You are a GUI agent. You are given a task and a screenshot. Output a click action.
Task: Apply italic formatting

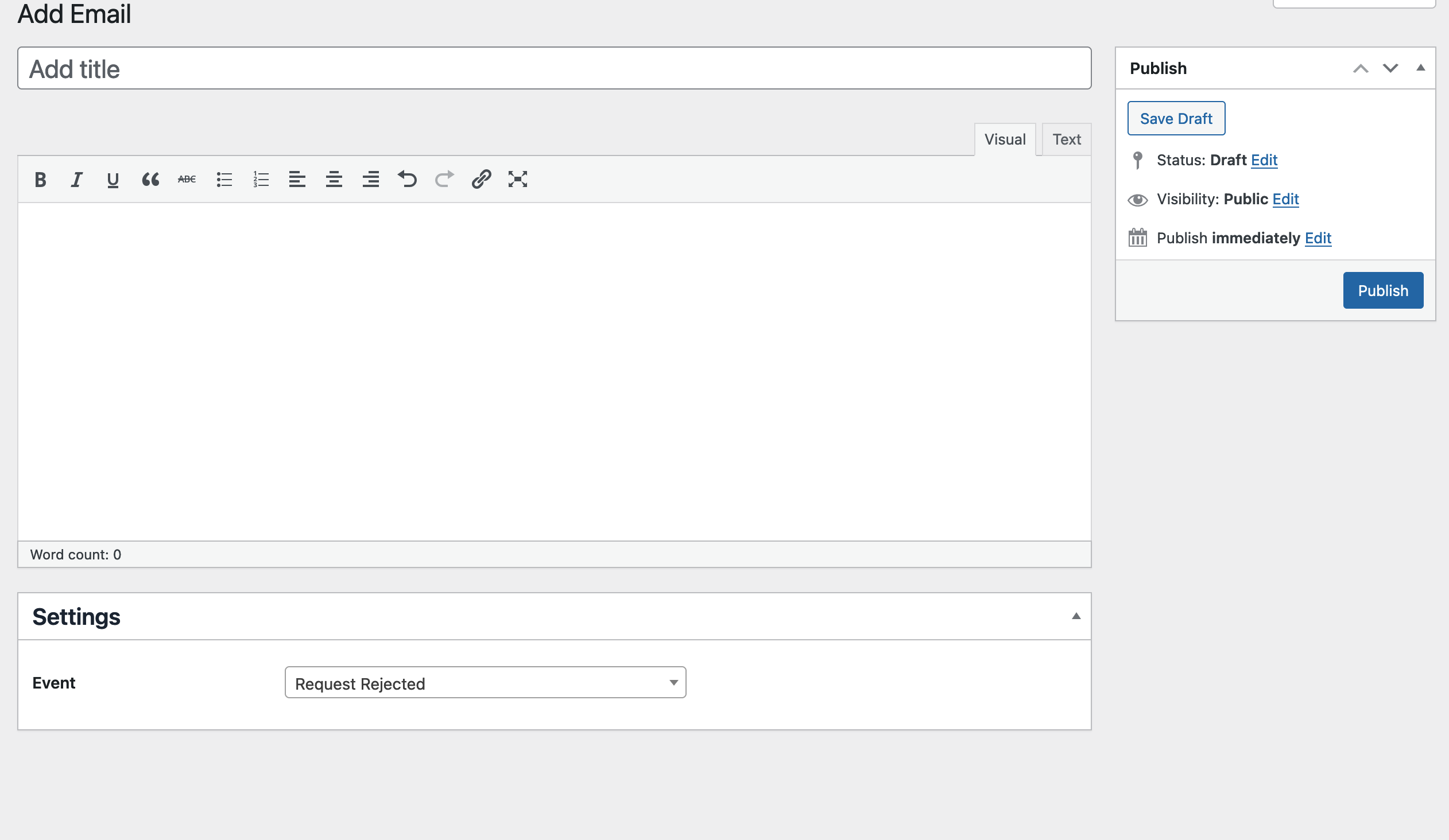pos(76,180)
